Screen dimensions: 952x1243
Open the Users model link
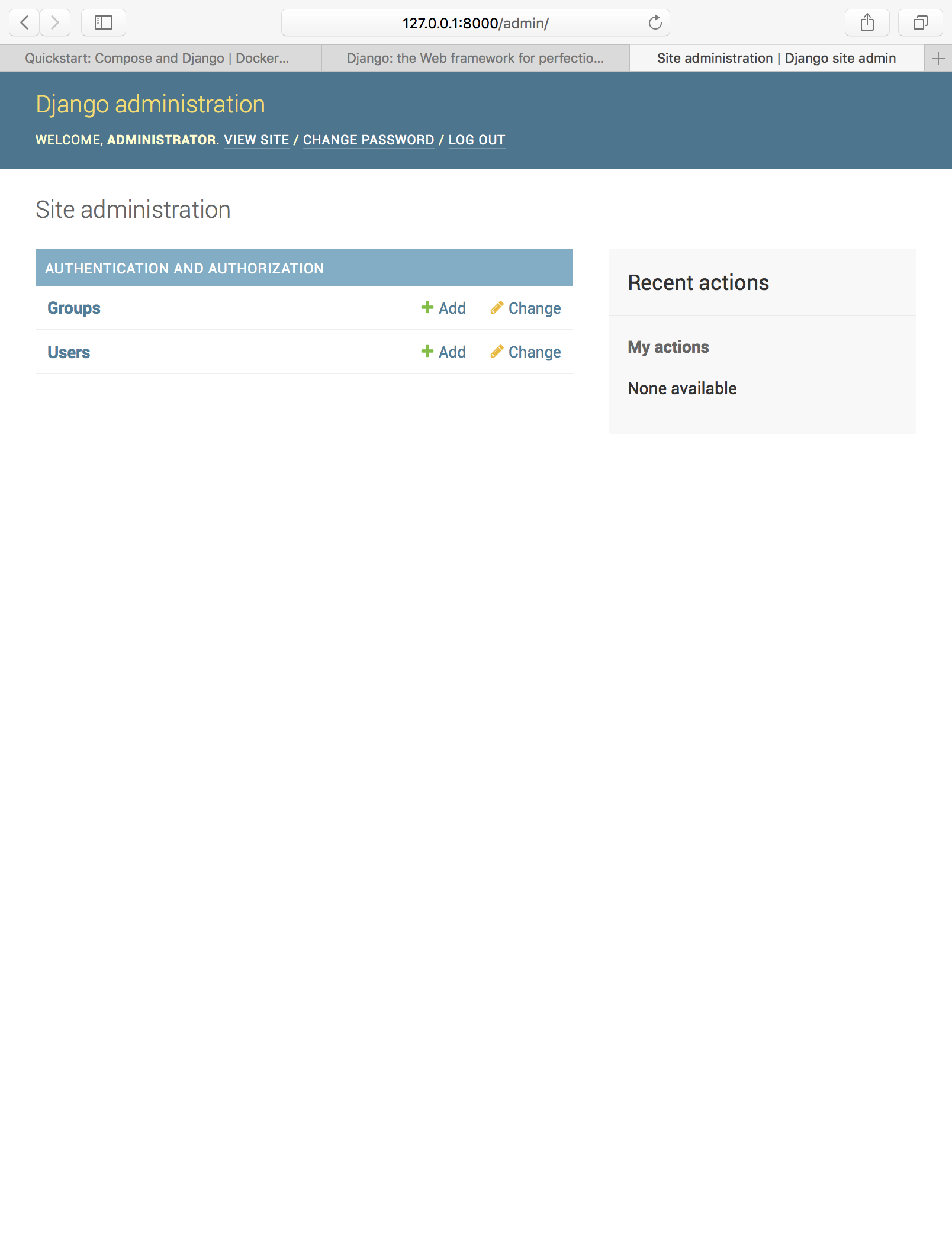point(69,353)
